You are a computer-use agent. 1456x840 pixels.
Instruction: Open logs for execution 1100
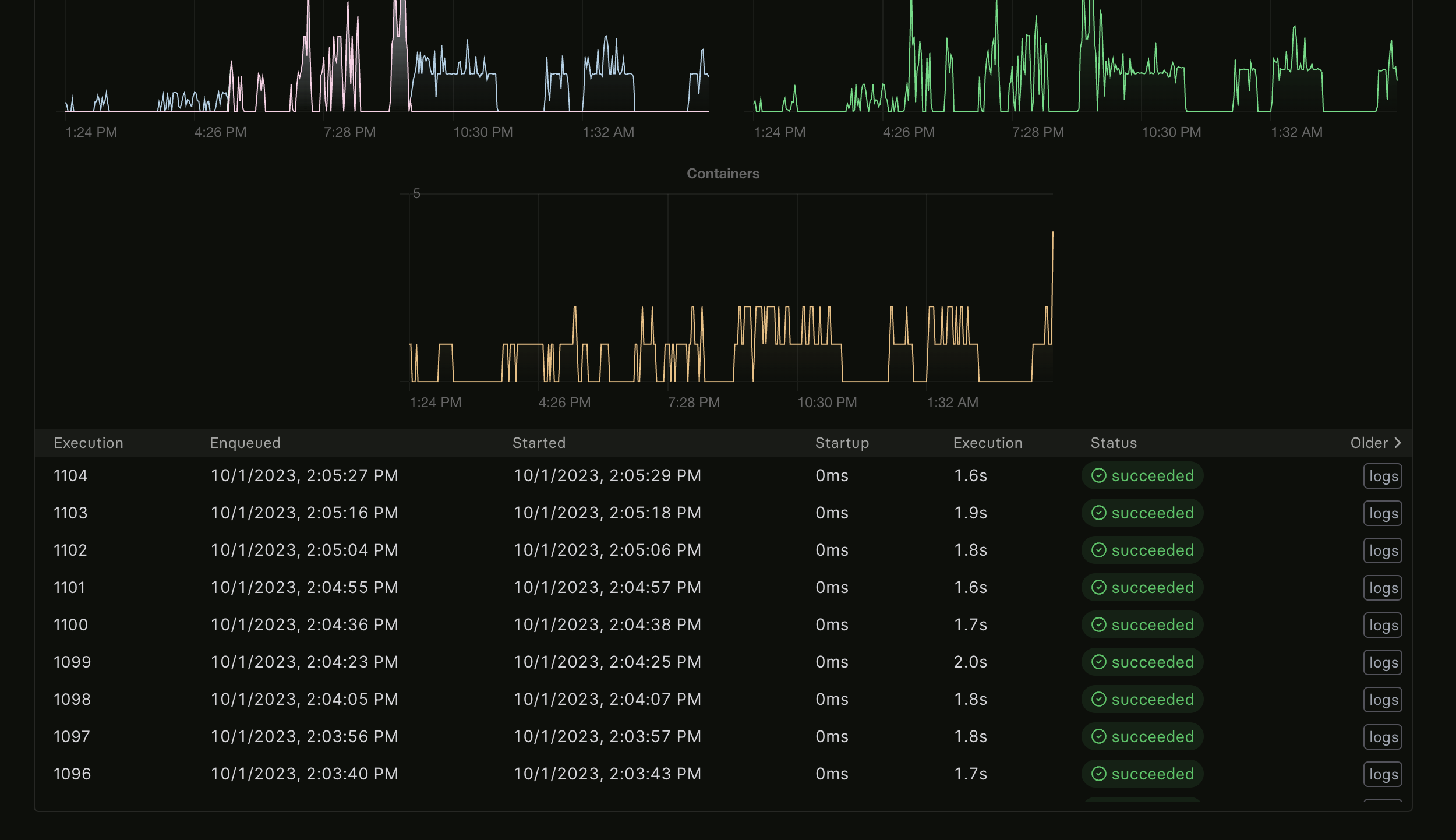pyautogui.click(x=1382, y=625)
